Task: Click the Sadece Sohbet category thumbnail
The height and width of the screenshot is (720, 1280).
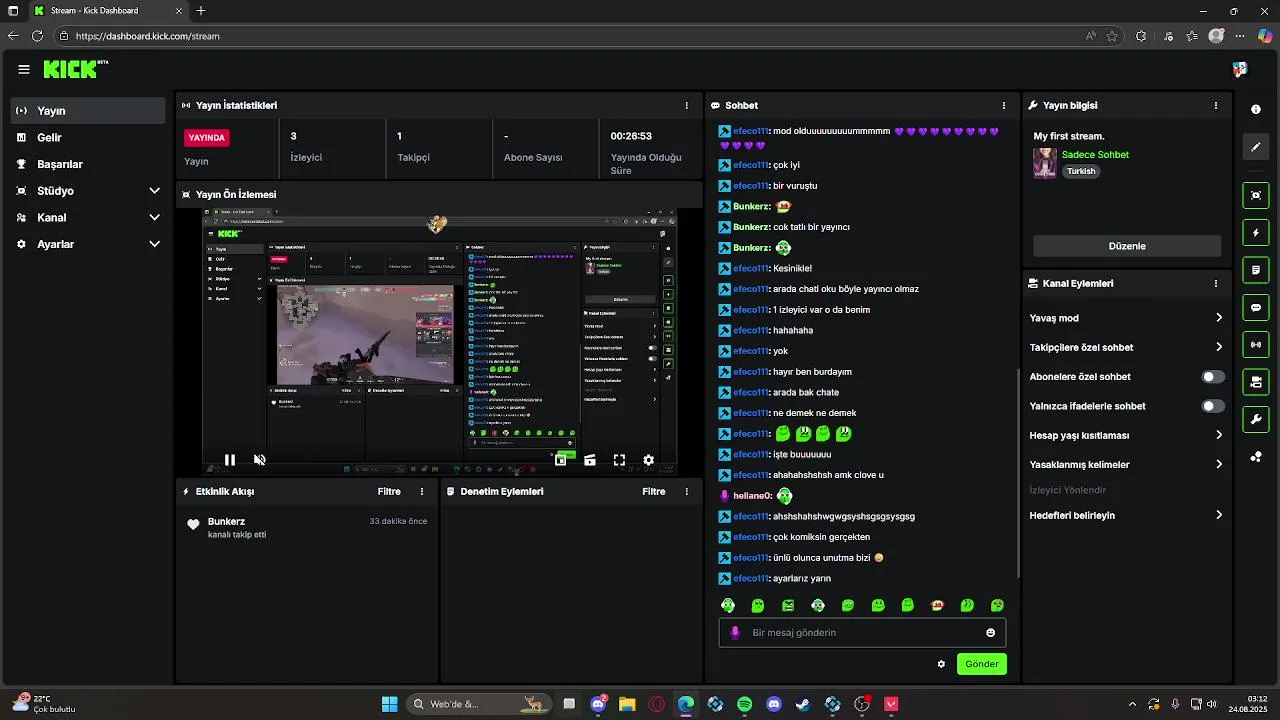Action: click(1045, 163)
